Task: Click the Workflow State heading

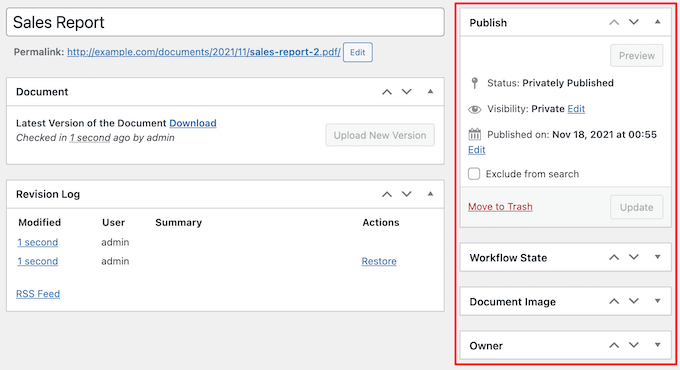Action: pos(508,258)
